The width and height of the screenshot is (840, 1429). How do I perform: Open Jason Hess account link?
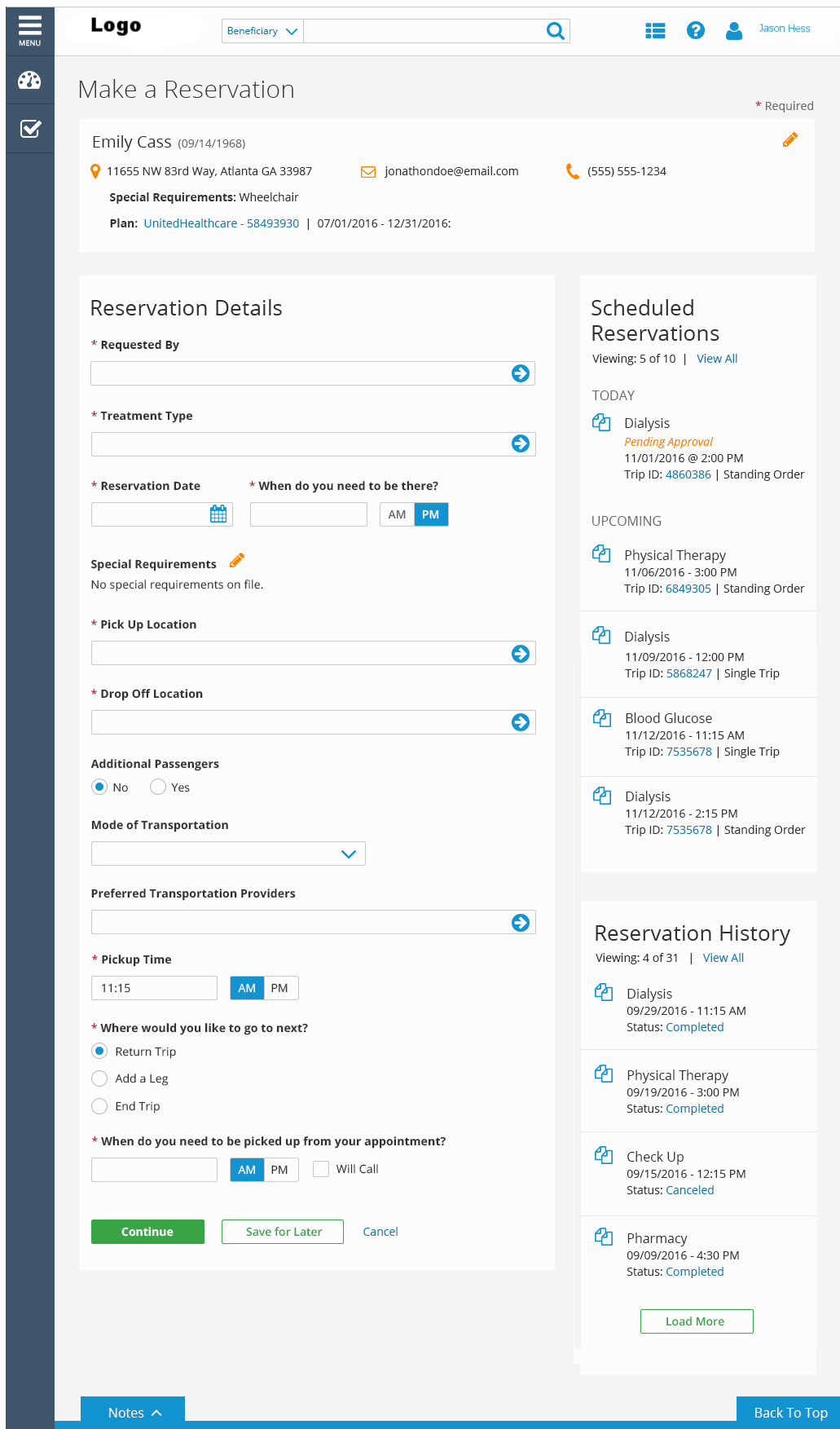tap(785, 29)
